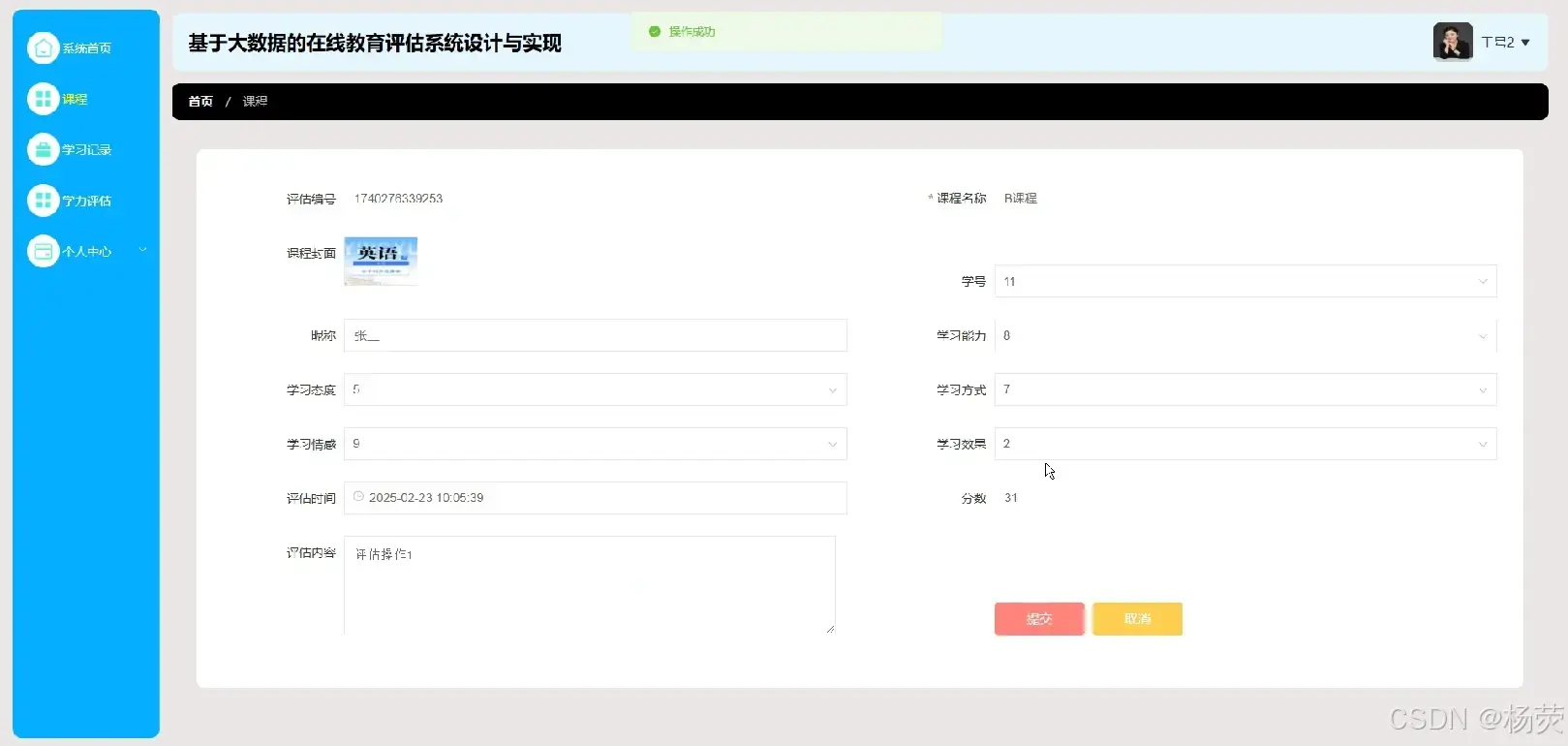
Task: Open 系统首页 in the sidebar
Action: [85, 47]
